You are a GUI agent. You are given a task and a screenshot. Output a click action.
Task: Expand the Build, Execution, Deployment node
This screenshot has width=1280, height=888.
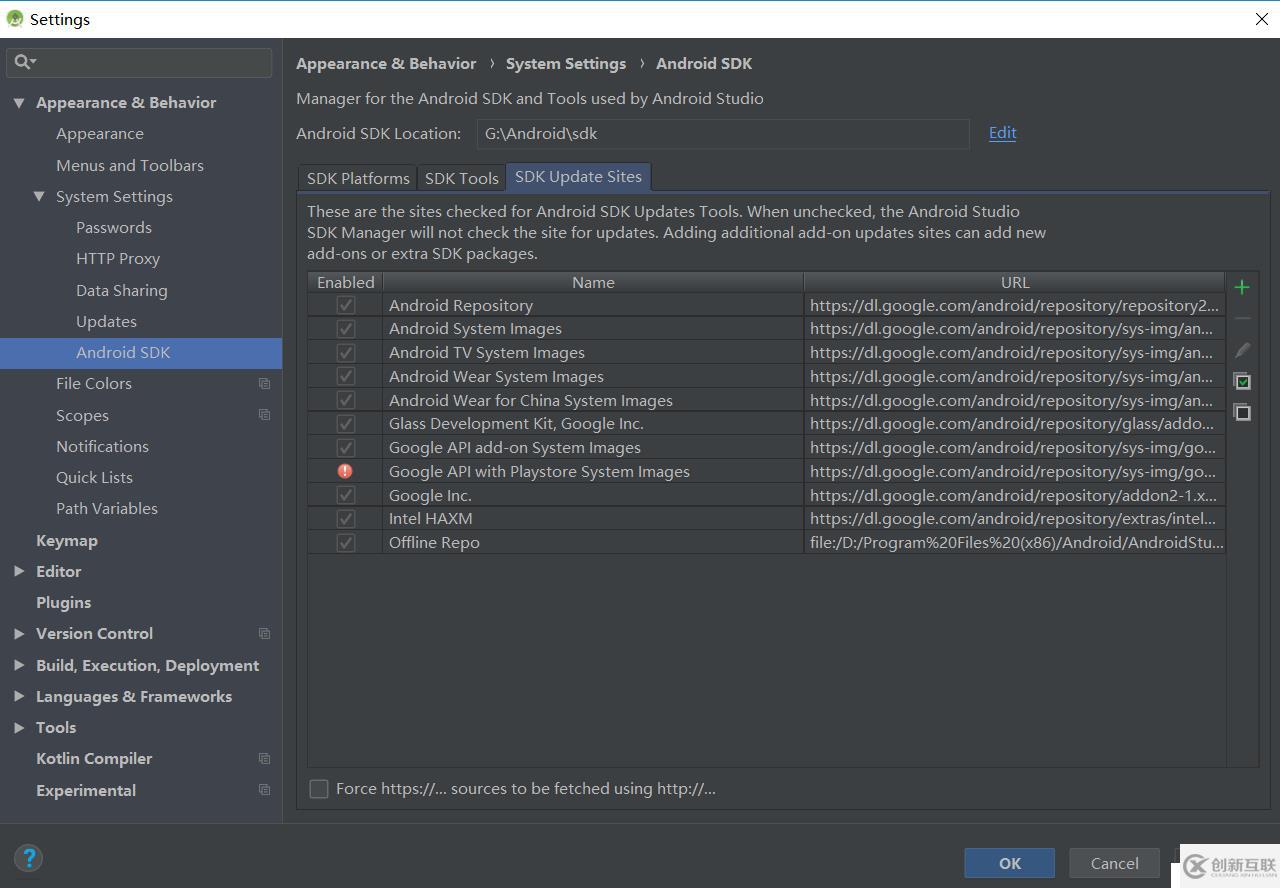coord(19,665)
